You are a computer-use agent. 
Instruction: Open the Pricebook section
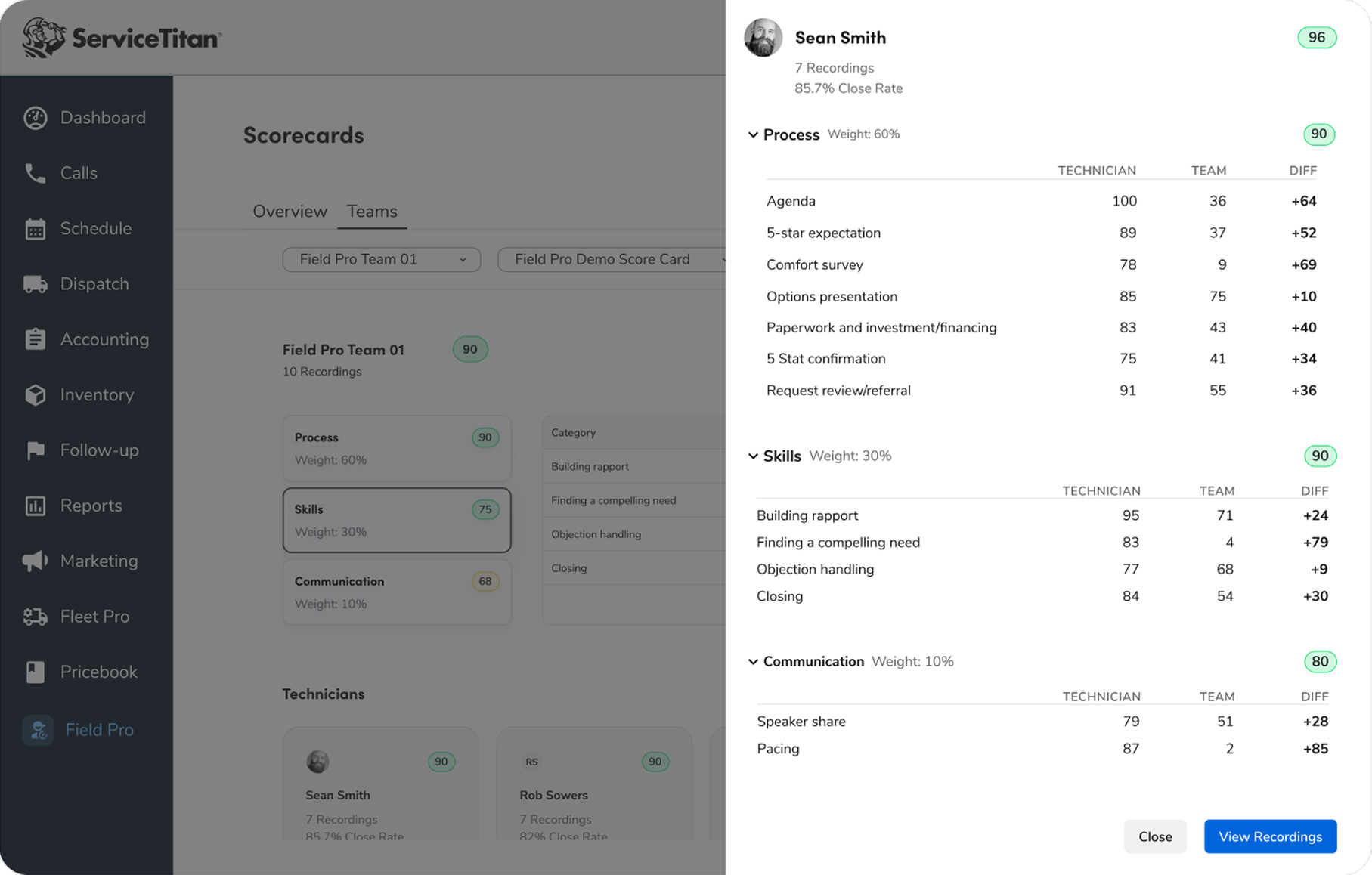[35, 671]
